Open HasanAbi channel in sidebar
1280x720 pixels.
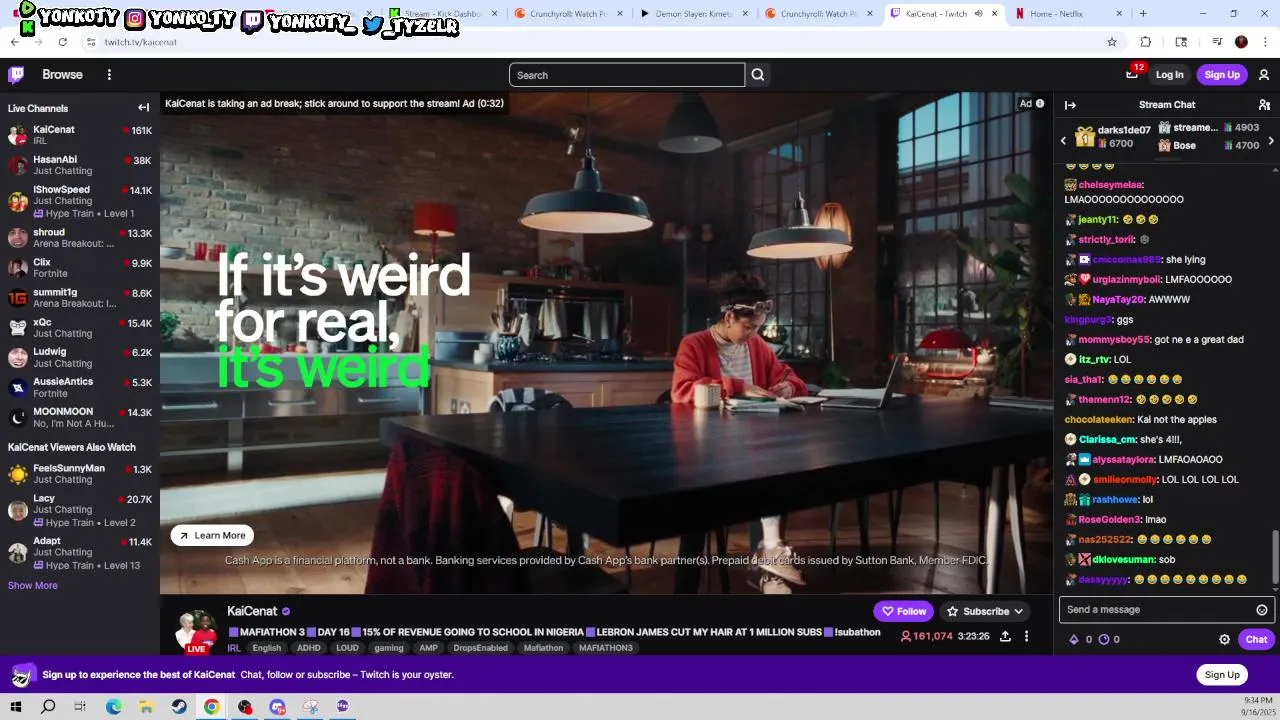(80, 165)
